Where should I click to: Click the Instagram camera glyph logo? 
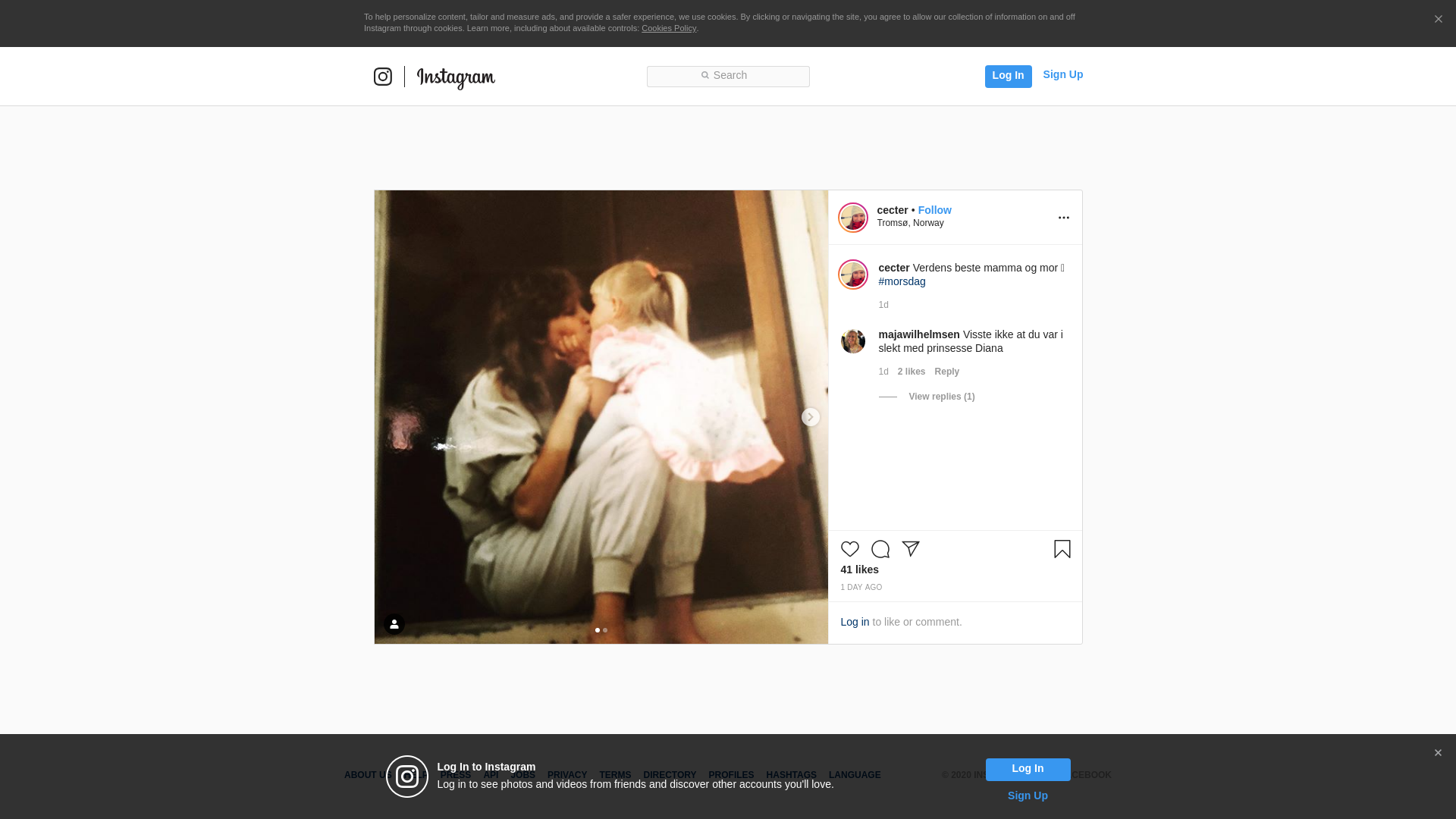383,77
